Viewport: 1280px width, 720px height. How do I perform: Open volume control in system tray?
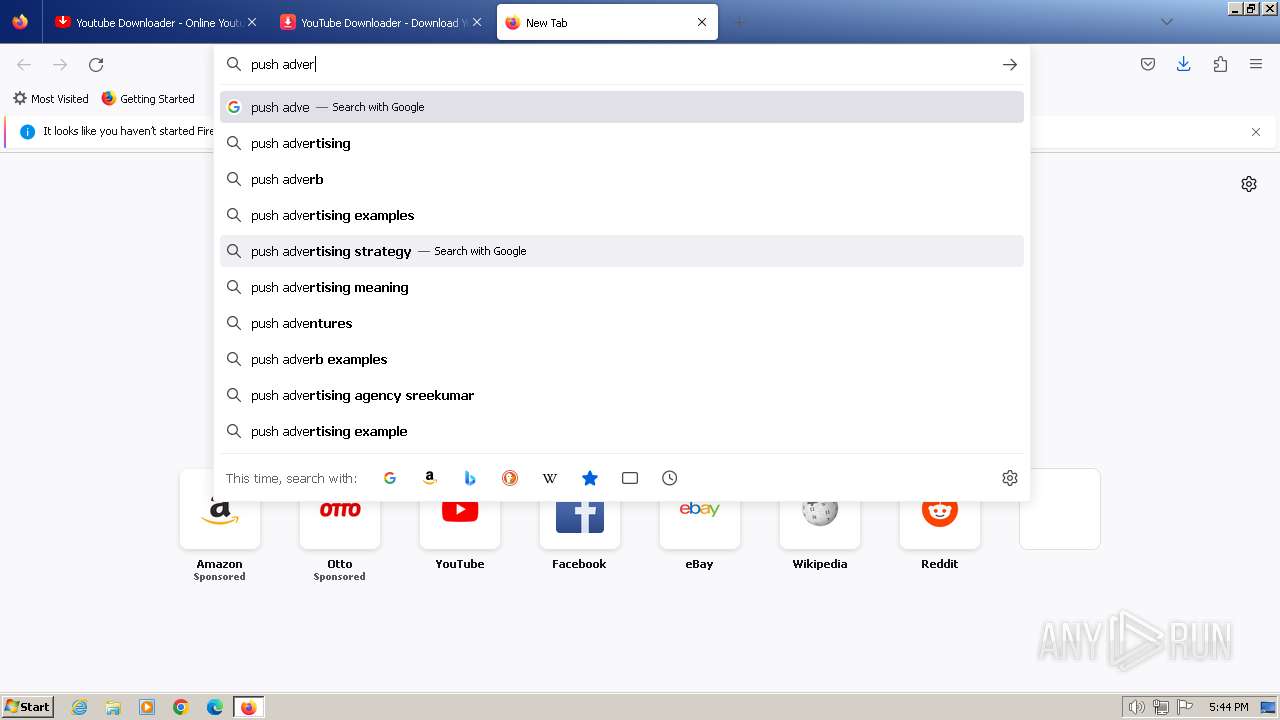point(1136,707)
